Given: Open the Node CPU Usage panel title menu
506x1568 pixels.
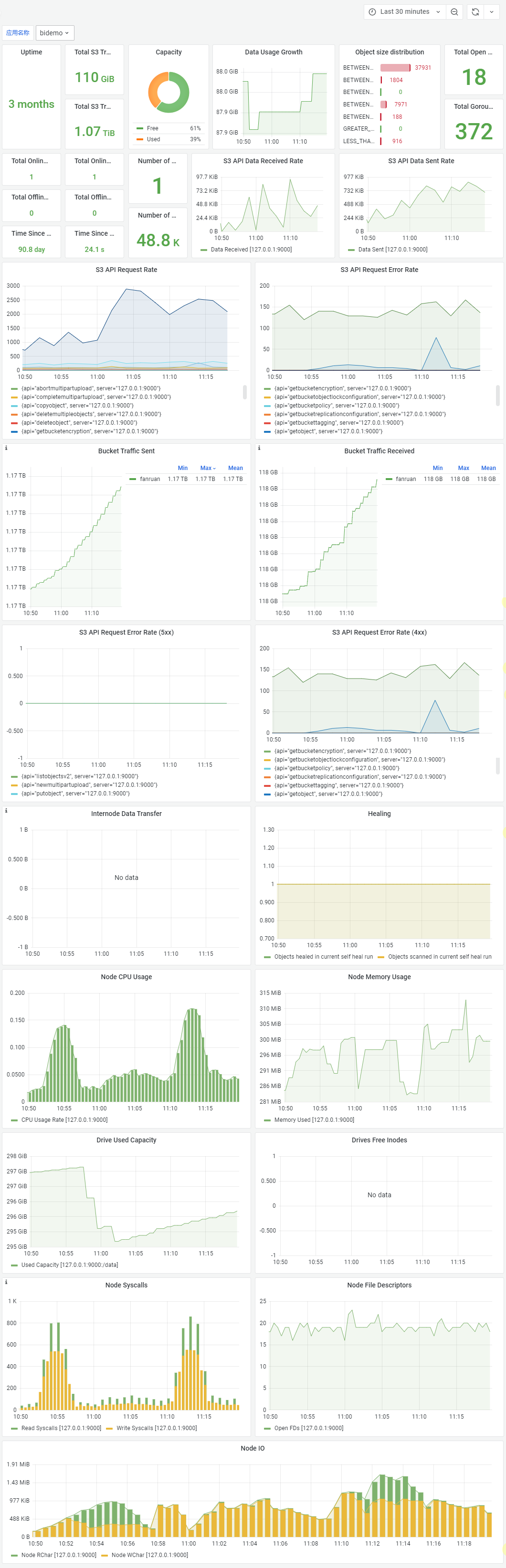Looking at the screenshot, I should tap(126, 977).
